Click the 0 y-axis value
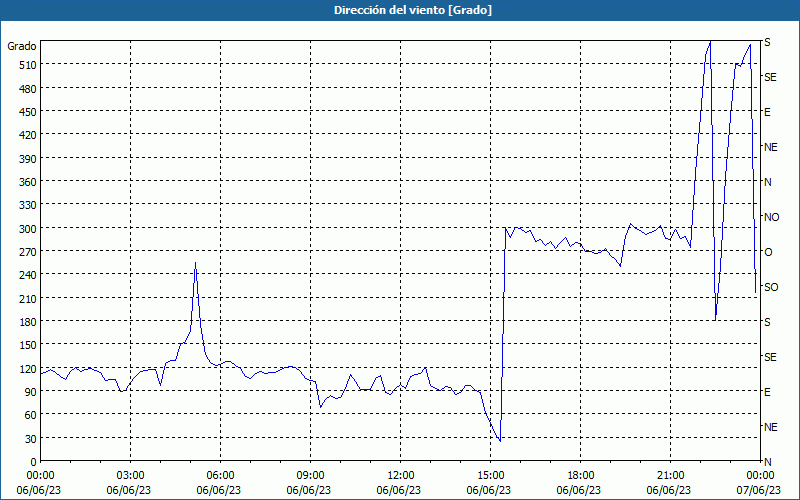Image resolution: width=800 pixels, height=500 pixels. pyautogui.click(x=34, y=462)
